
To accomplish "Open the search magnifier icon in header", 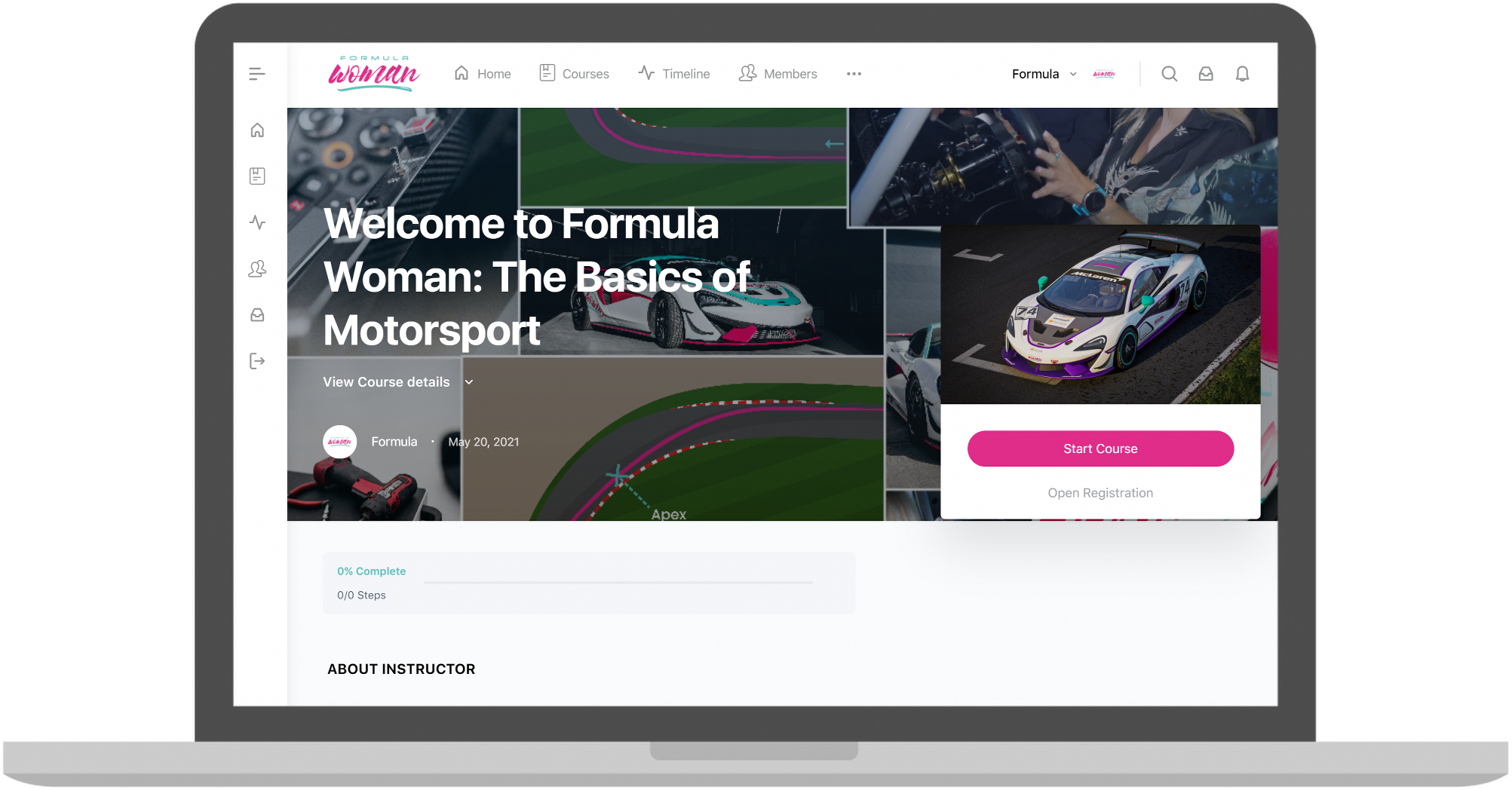I will point(1170,74).
